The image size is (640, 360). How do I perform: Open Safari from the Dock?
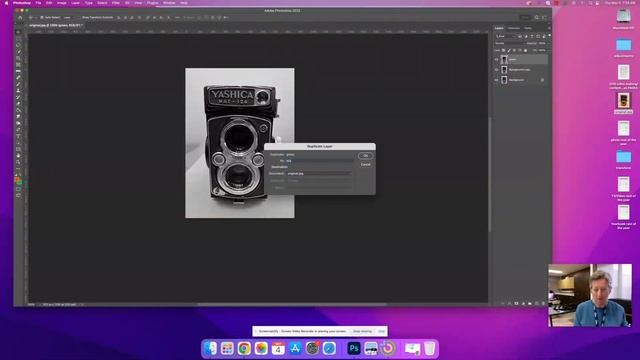tap(329, 348)
